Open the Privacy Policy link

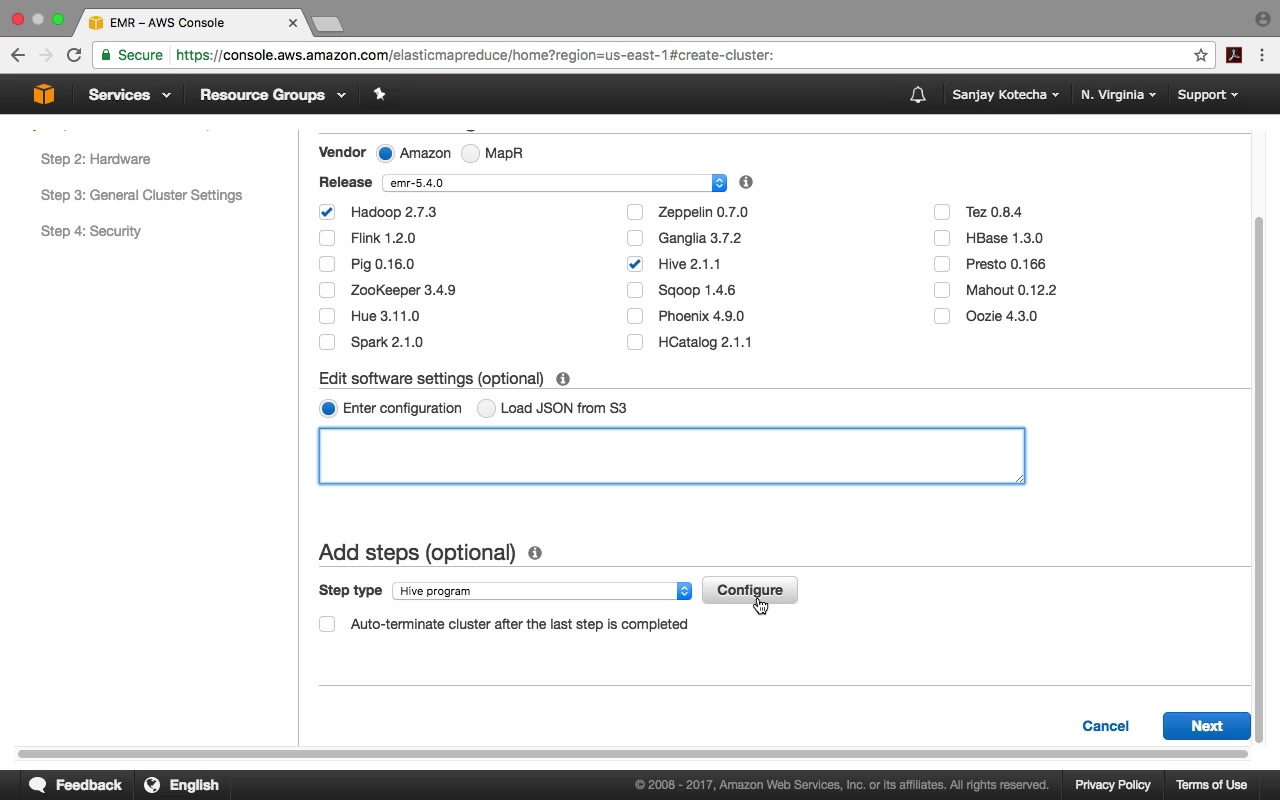1112,785
